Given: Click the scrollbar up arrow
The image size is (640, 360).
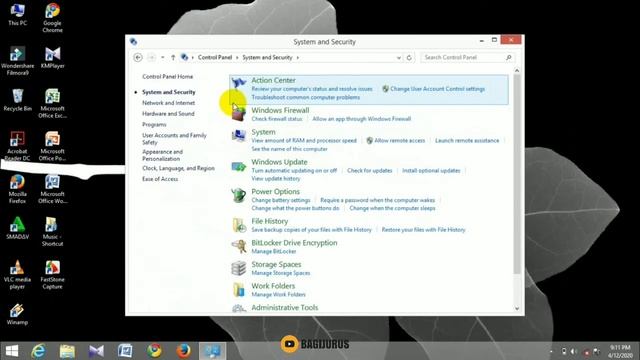Looking at the screenshot, I should 517,71.
